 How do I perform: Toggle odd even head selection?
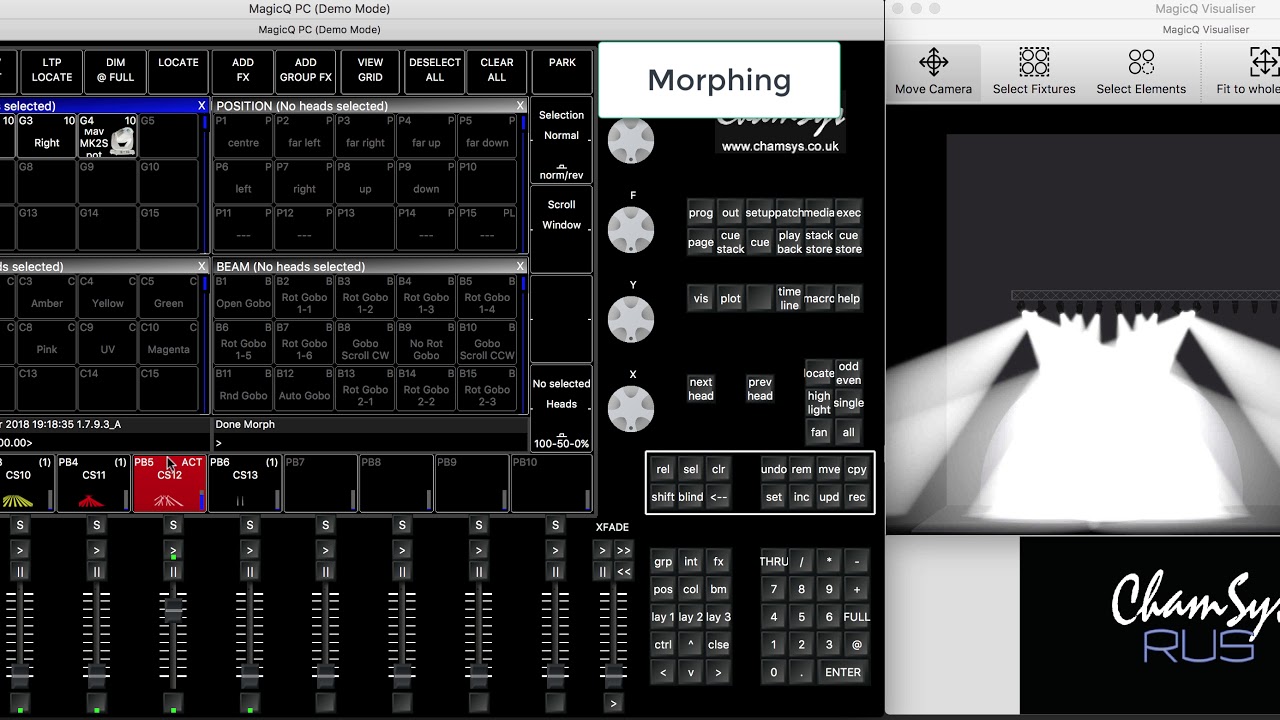pyautogui.click(x=848, y=373)
